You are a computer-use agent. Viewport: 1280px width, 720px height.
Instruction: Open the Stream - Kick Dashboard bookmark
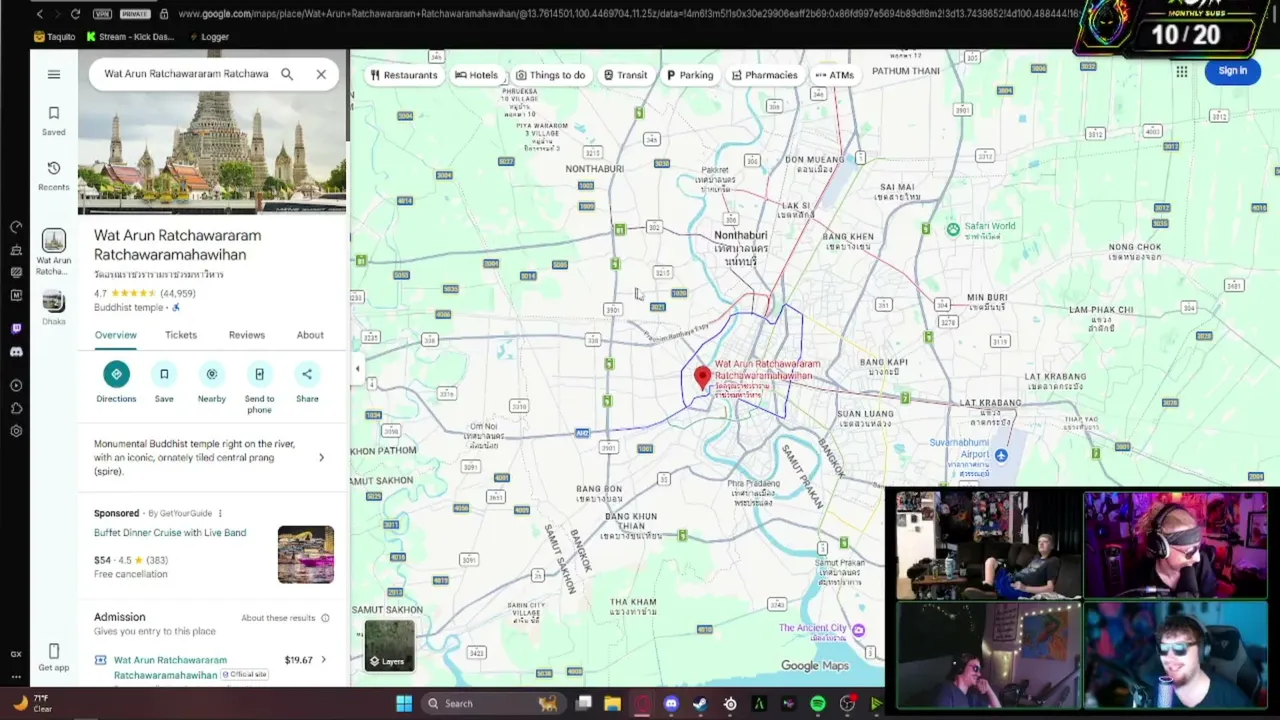tap(130, 37)
